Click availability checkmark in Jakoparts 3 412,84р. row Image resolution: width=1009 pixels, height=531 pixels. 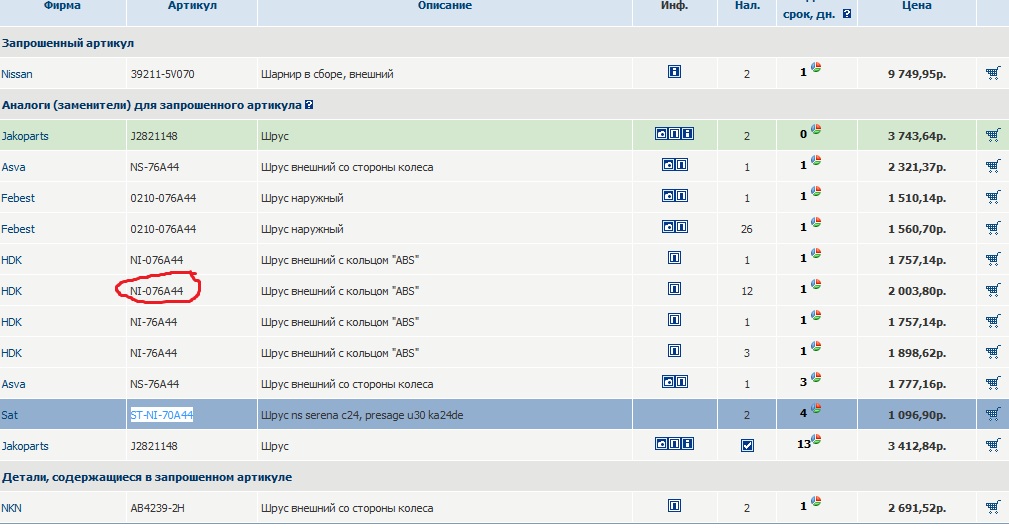click(747, 445)
